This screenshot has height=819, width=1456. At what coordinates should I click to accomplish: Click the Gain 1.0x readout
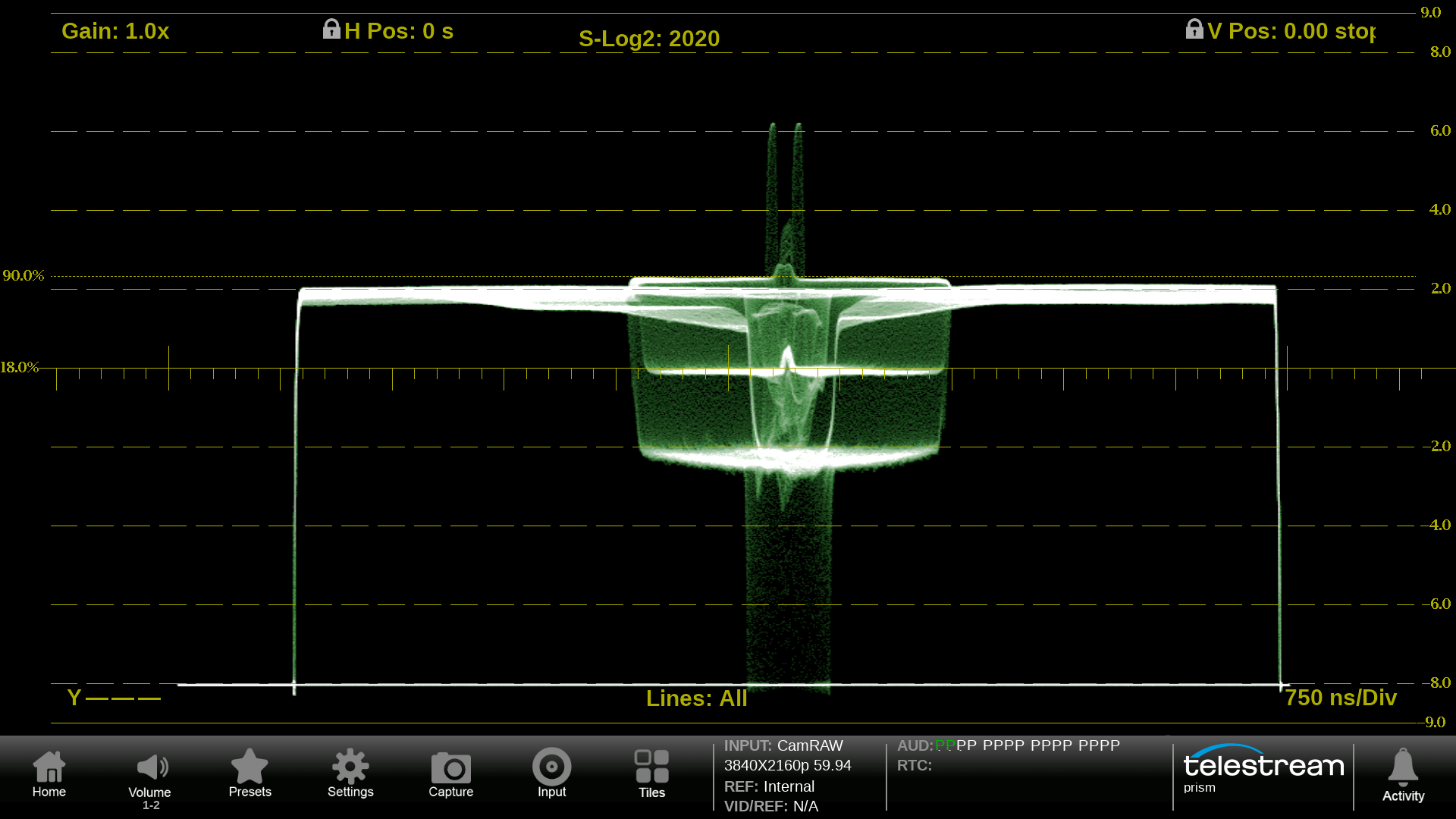click(x=115, y=31)
